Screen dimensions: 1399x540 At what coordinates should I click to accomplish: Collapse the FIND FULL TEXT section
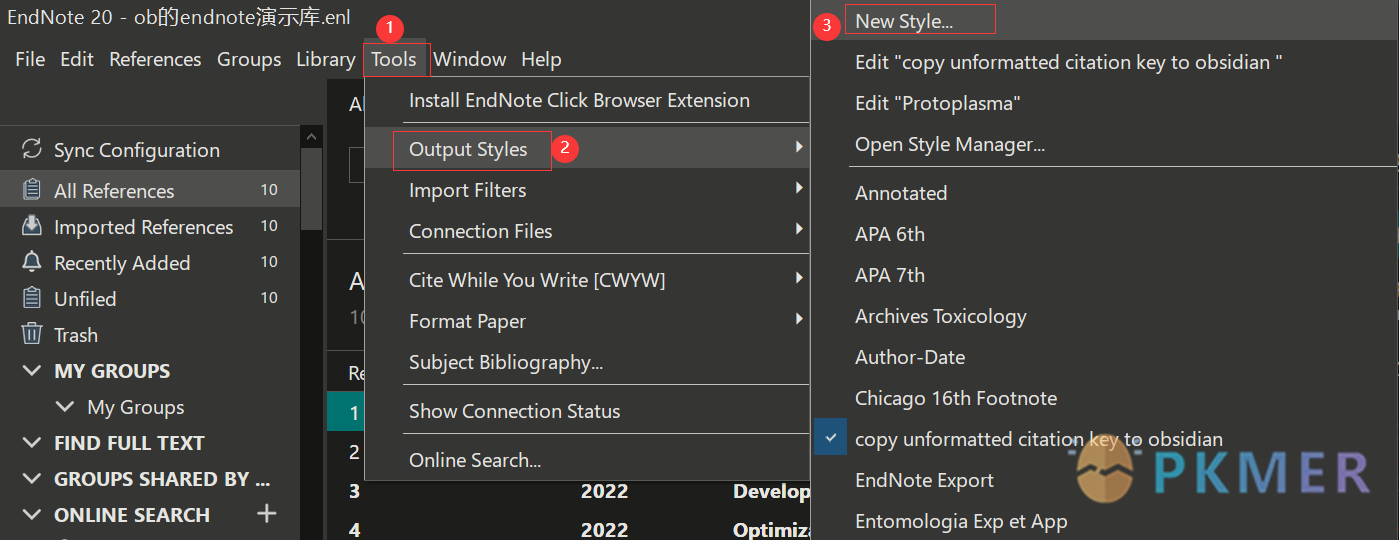[x=32, y=443]
